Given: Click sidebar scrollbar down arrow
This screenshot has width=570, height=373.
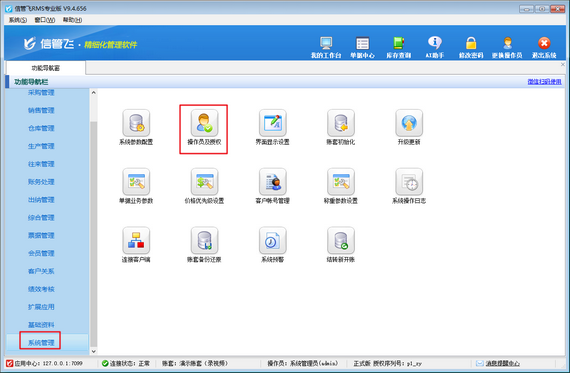Looking at the screenshot, I should 93,351.
